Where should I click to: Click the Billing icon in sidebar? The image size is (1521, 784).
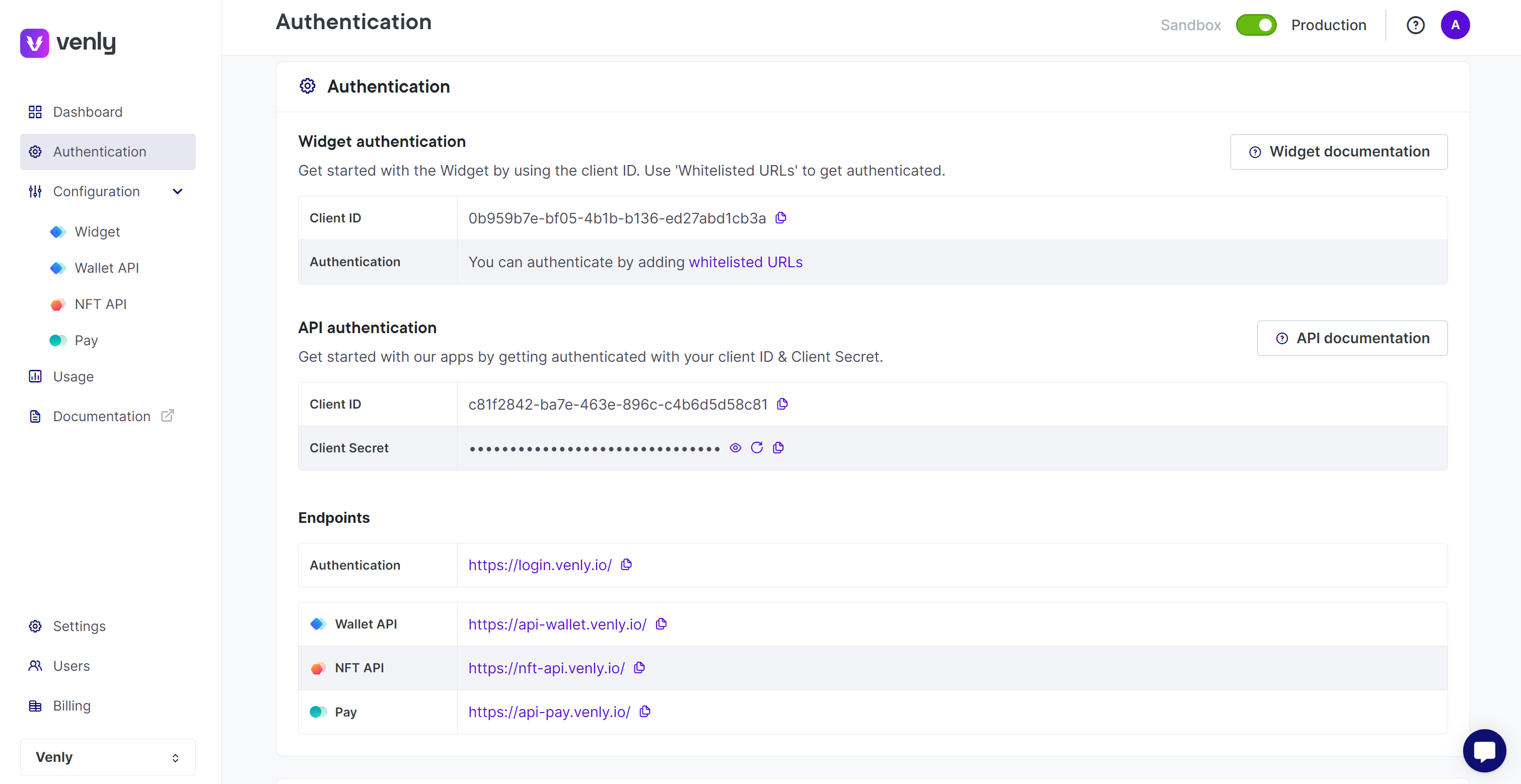35,705
